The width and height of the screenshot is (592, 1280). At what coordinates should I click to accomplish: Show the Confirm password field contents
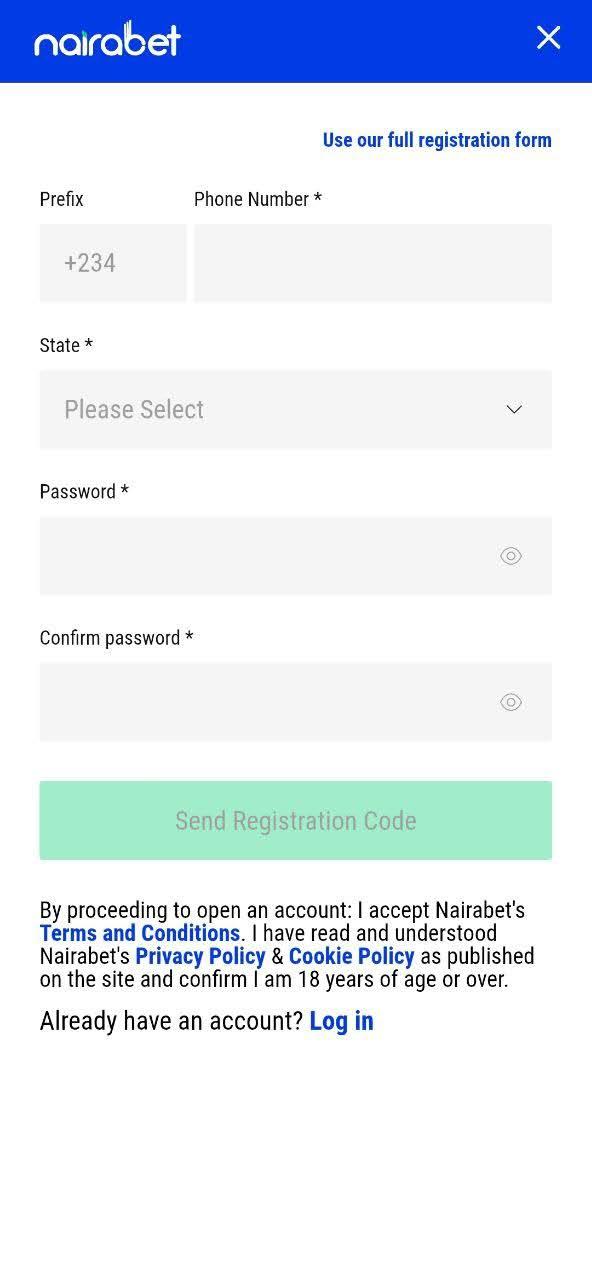[511, 702]
